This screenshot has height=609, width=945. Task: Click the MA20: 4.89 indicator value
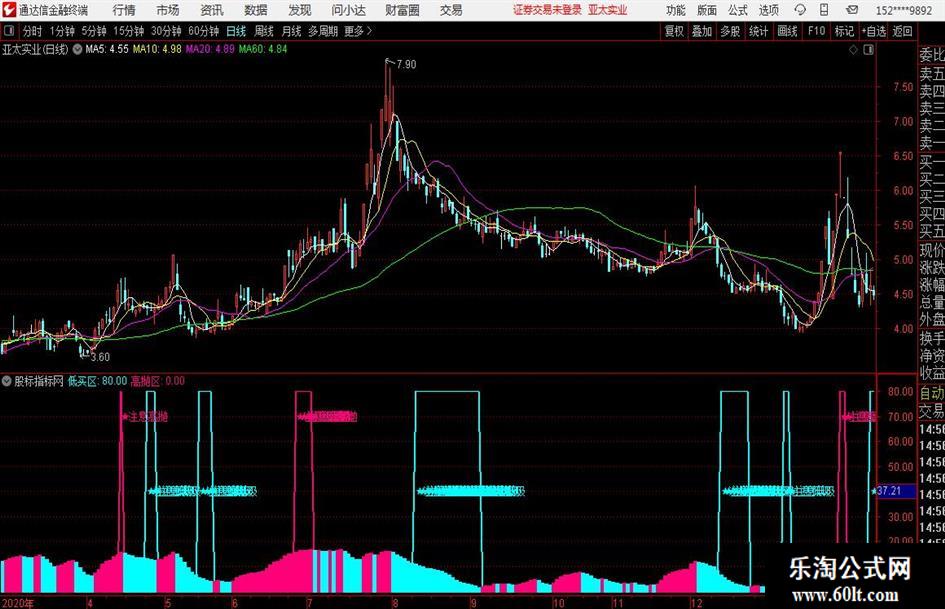pos(210,49)
